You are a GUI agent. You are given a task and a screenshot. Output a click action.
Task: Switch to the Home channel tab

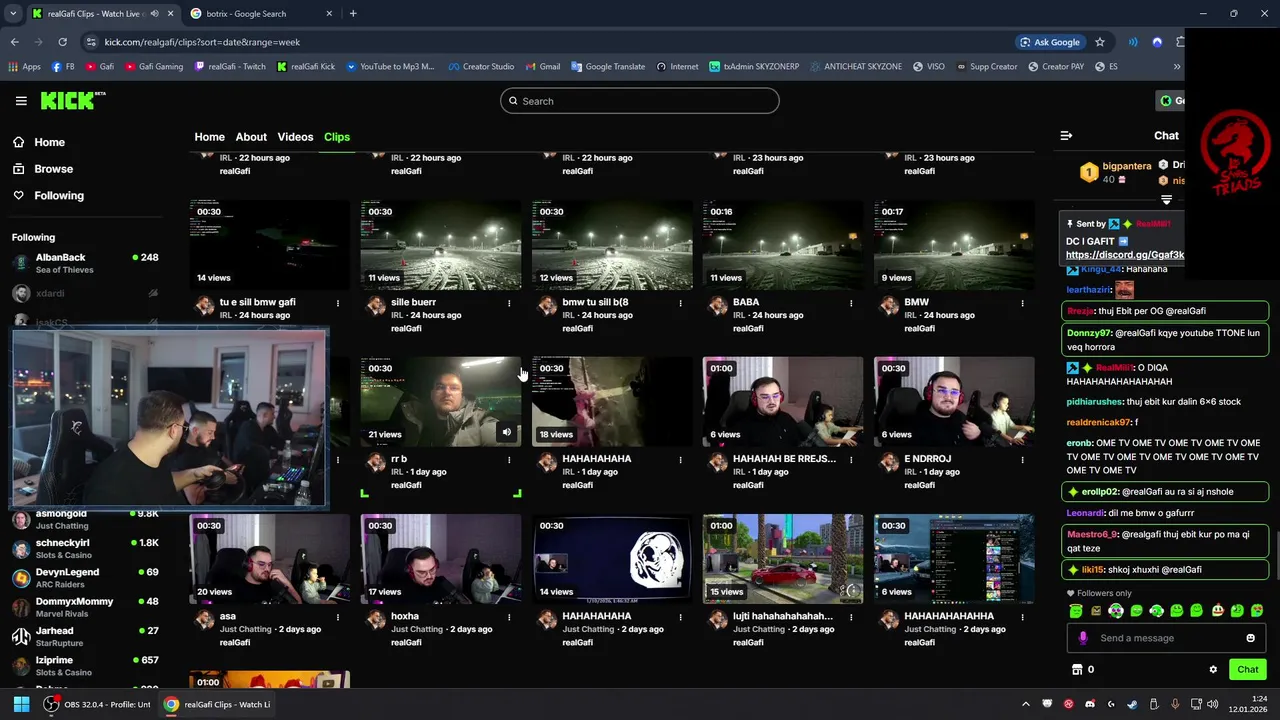click(x=209, y=137)
